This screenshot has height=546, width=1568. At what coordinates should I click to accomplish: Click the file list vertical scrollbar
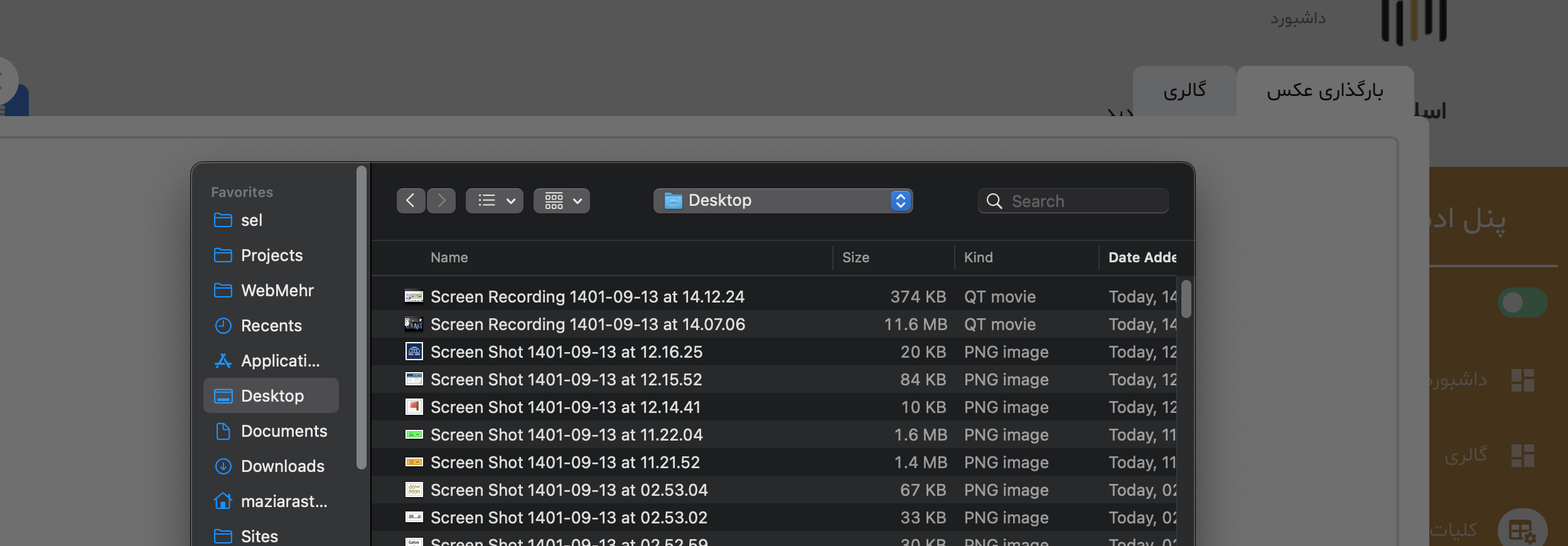point(1186,299)
